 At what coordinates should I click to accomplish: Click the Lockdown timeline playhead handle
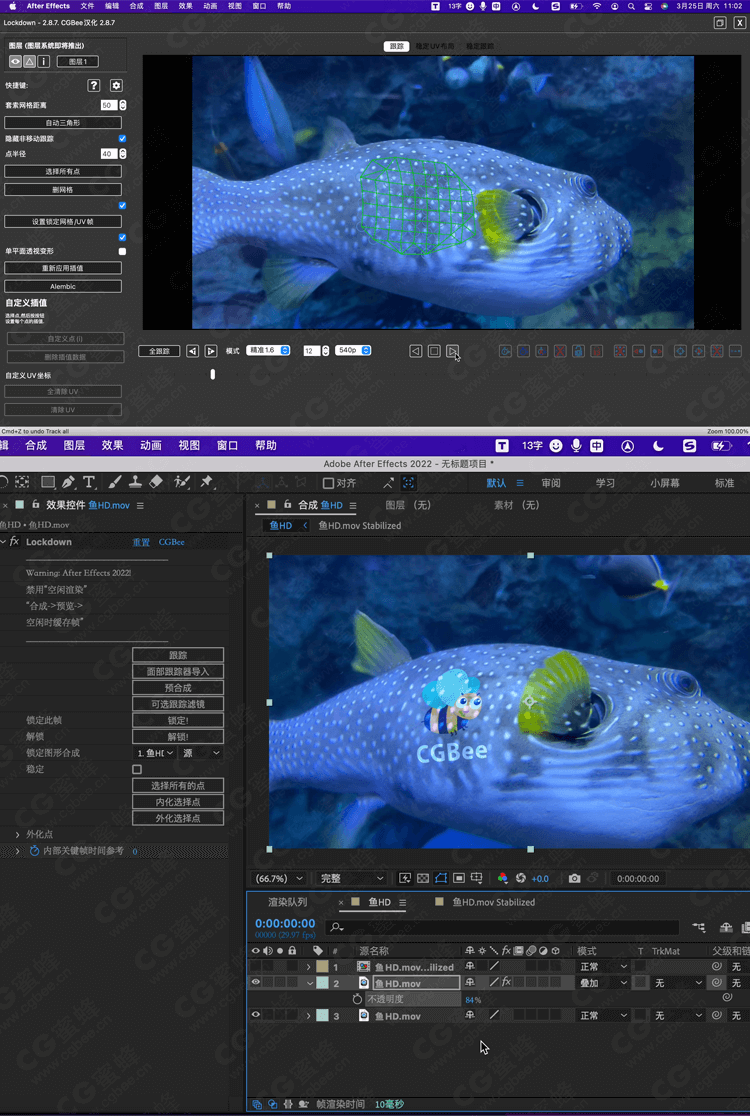pos(213,374)
